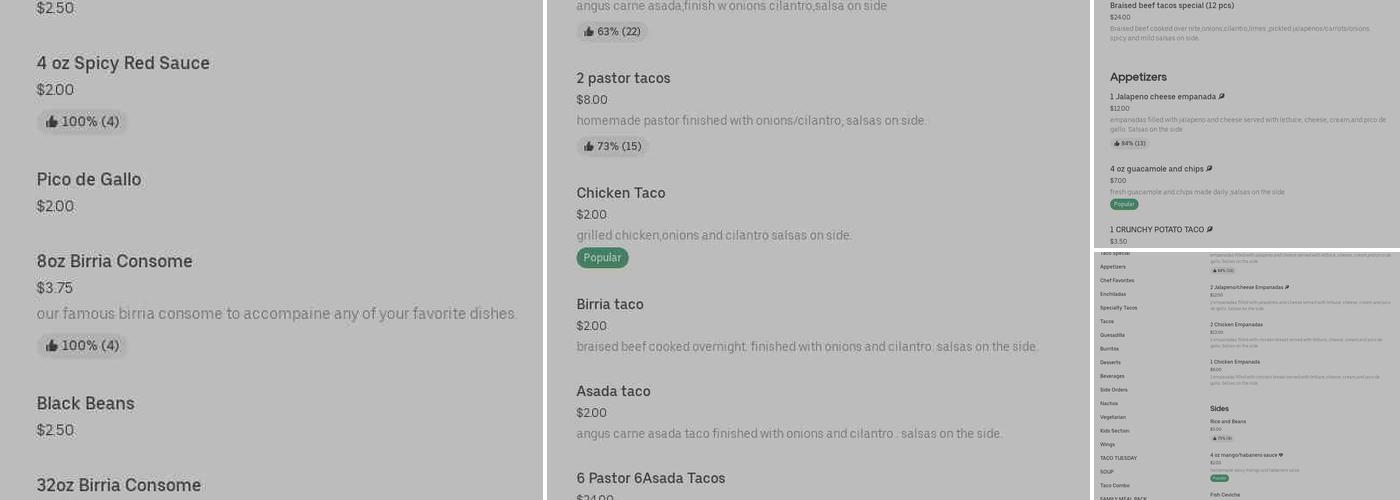Click thumbs-up rating icon under 8oz Birria Consome
The height and width of the screenshot is (500, 1400).
pos(52,346)
